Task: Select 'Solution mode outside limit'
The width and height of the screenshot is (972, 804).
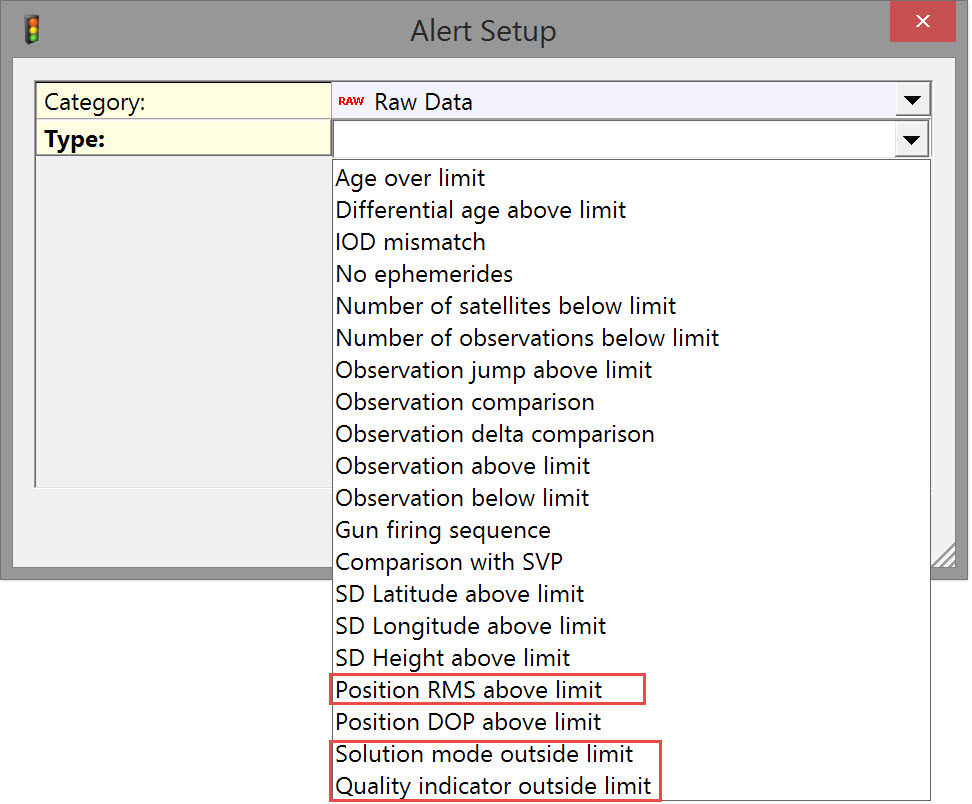Action: [x=485, y=754]
